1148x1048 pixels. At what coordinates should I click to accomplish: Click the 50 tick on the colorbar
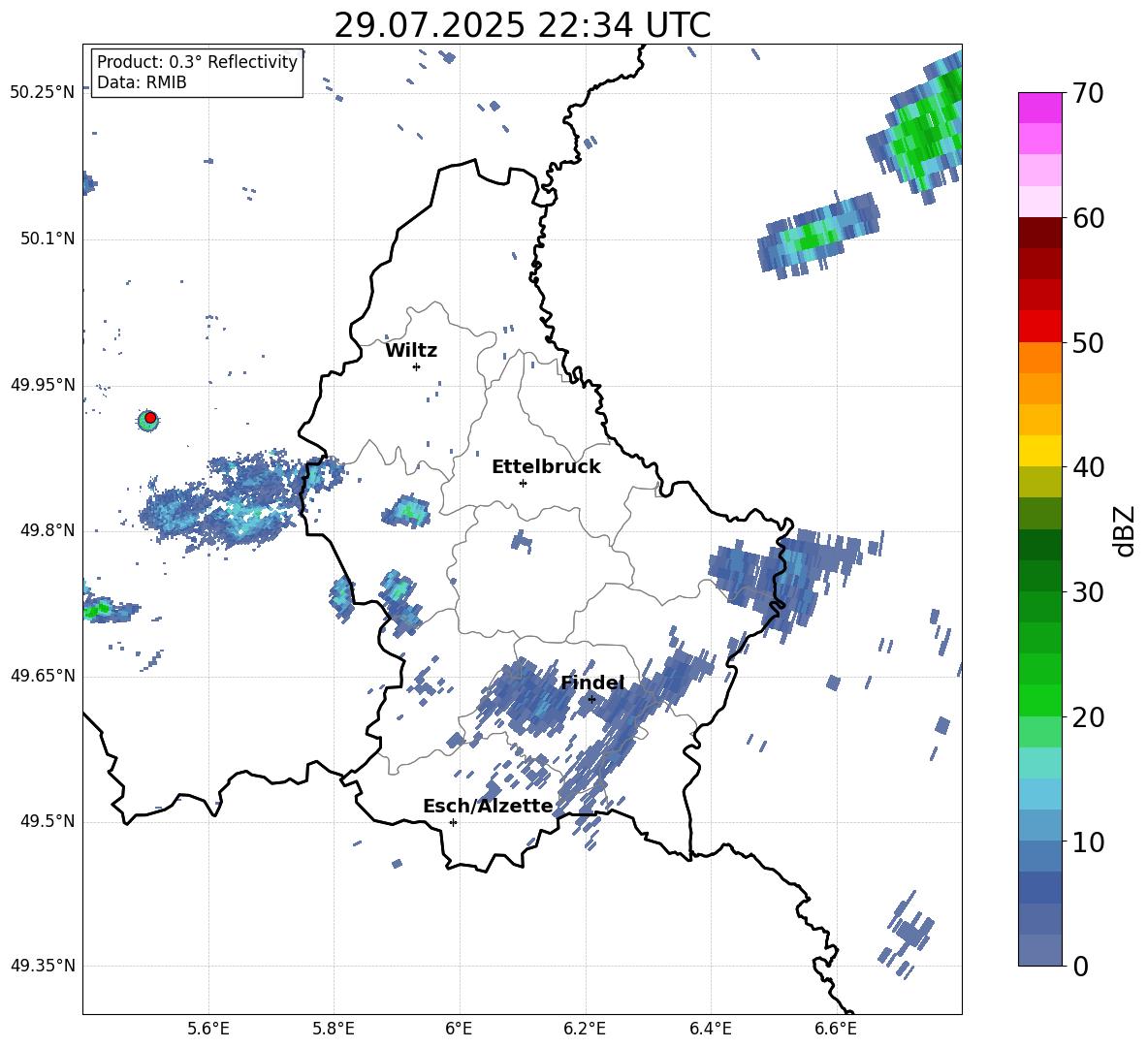pos(1088,342)
